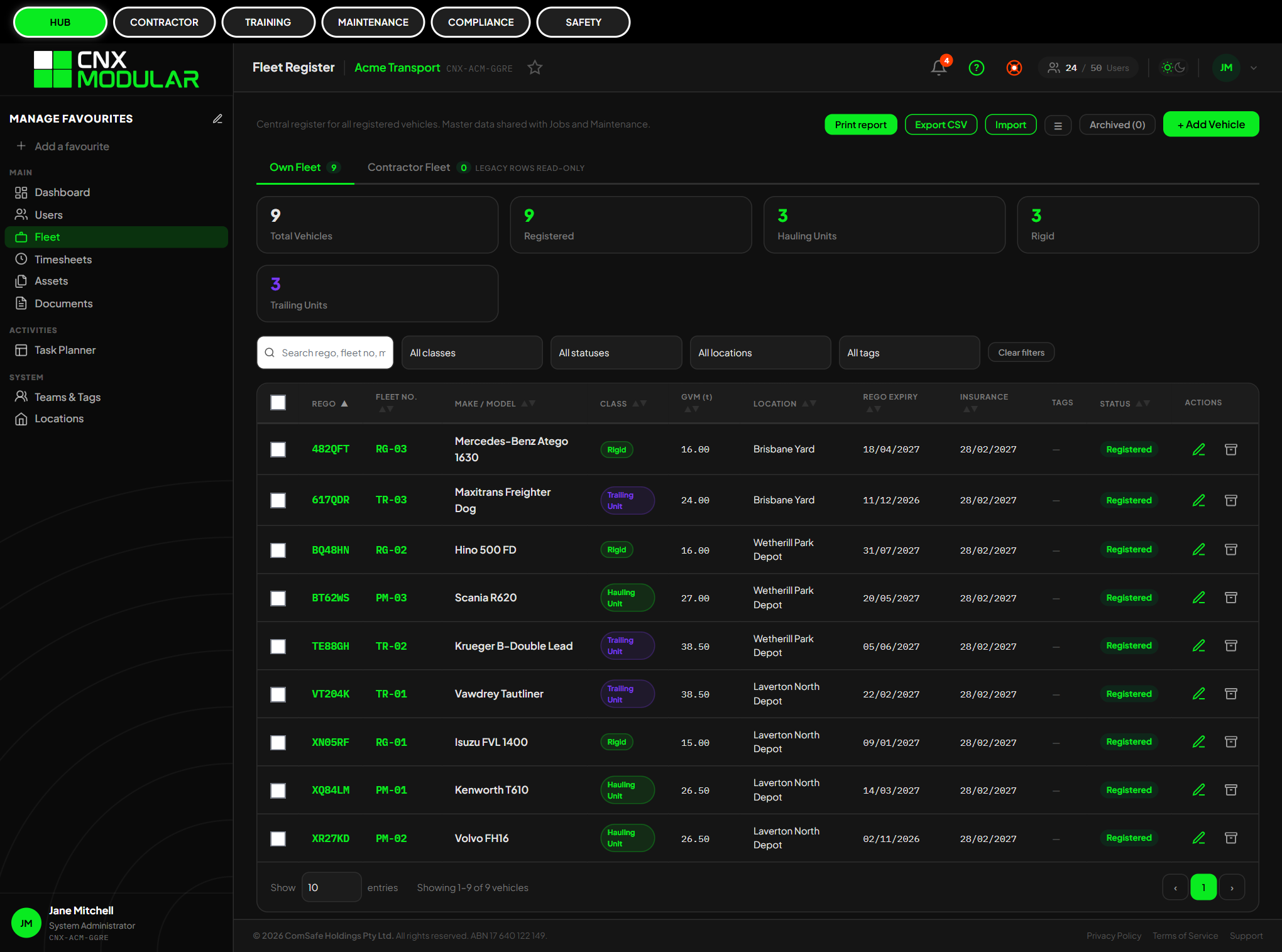This screenshot has height=952, width=1282.
Task: Open the column settings menu icon
Action: click(x=1058, y=125)
